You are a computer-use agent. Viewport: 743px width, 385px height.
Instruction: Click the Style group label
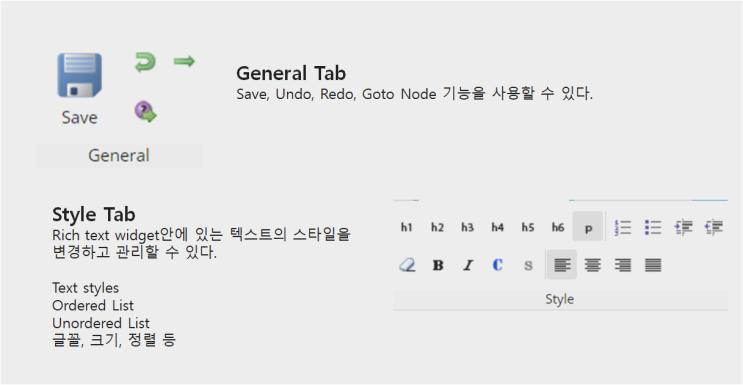pyautogui.click(x=560, y=300)
